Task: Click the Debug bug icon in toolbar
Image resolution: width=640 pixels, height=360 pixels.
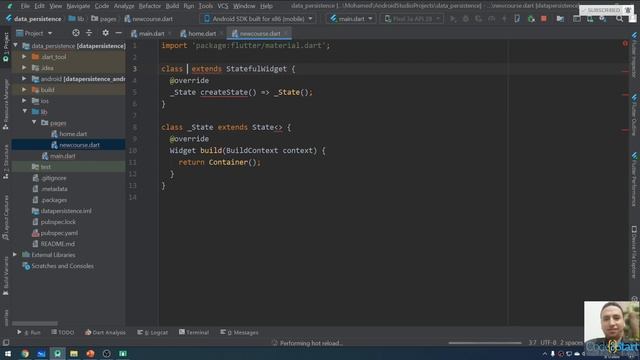Action: [x=465, y=19]
